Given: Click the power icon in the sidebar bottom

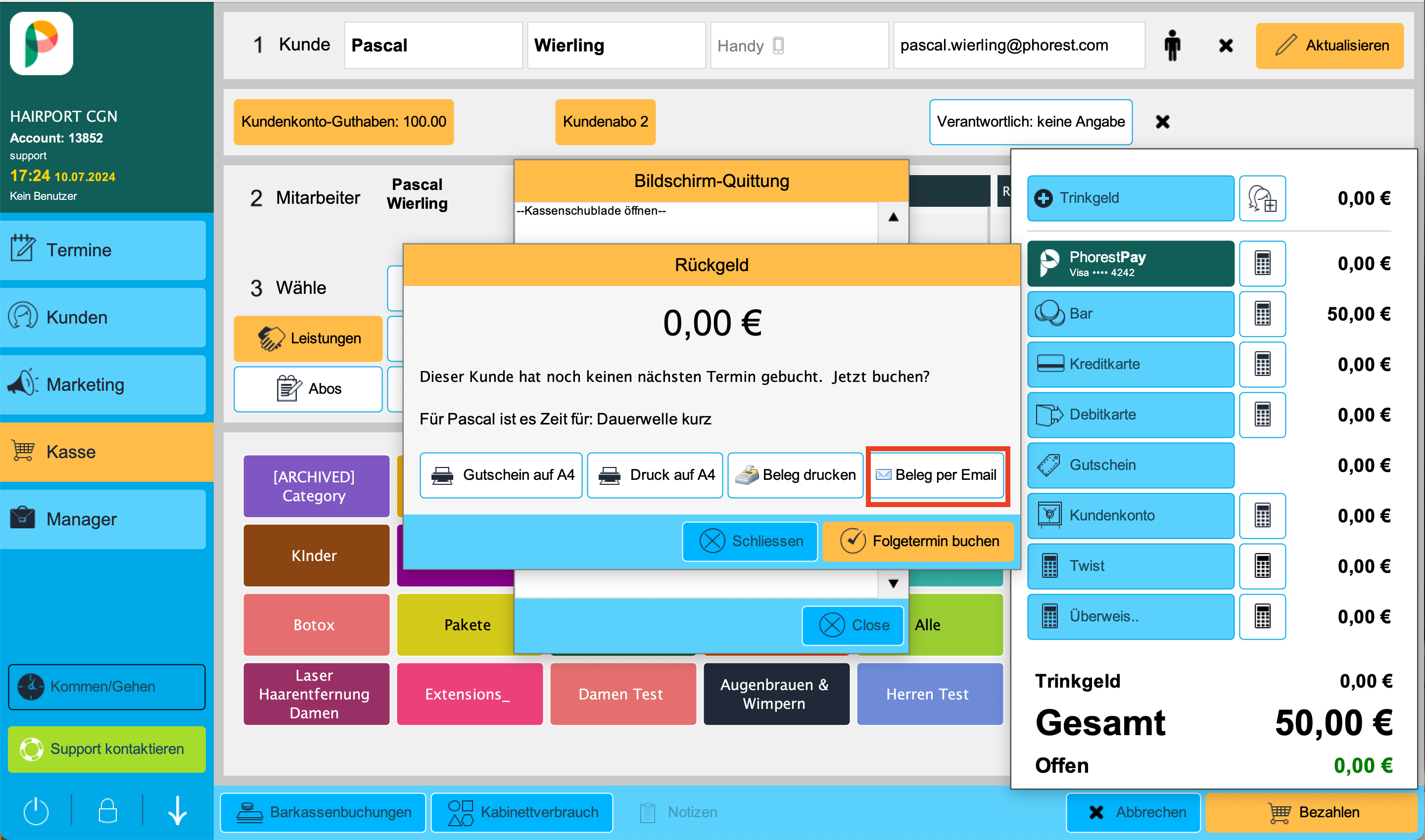Looking at the screenshot, I should 36,811.
